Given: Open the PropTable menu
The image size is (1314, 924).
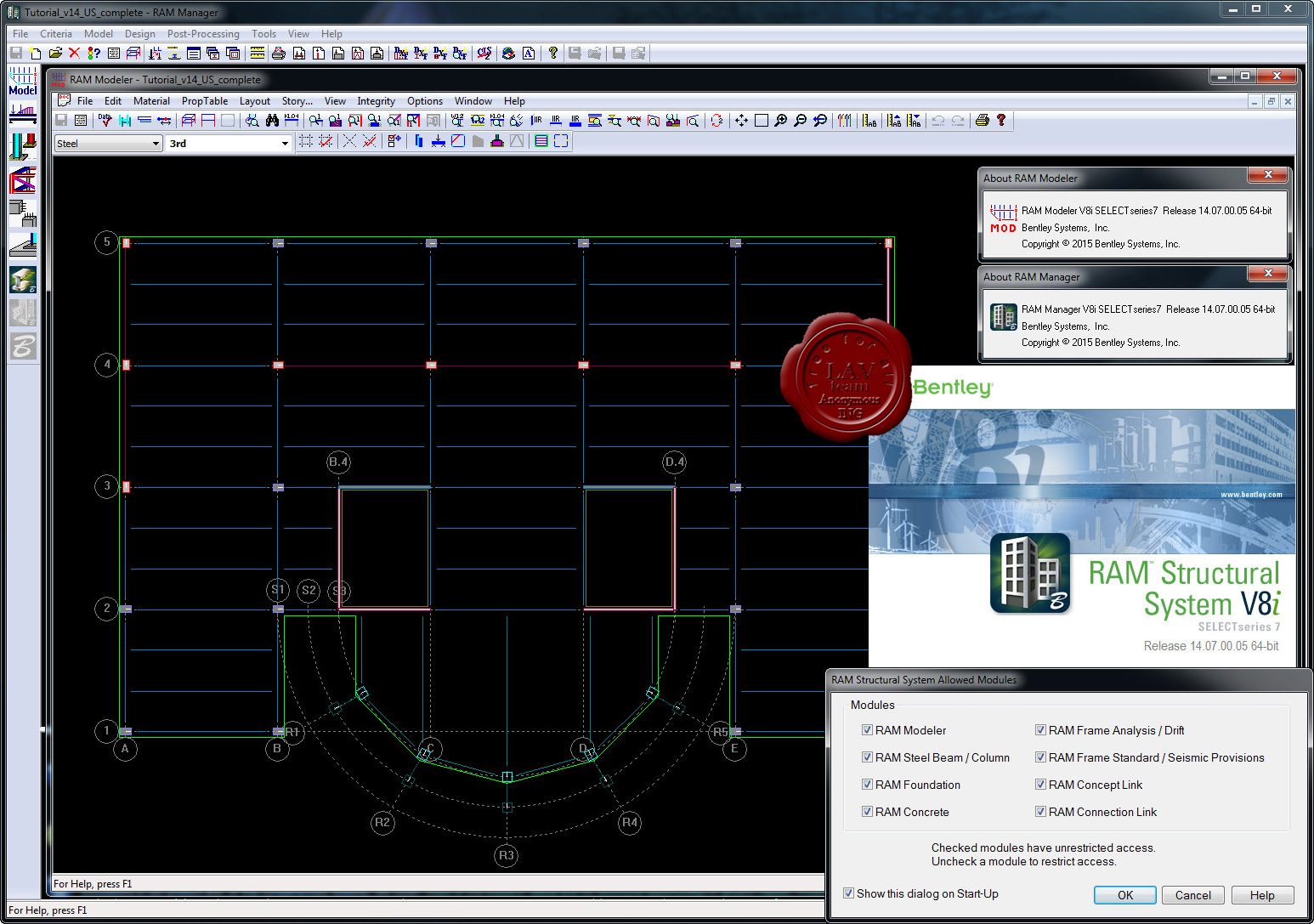Looking at the screenshot, I should click(205, 101).
